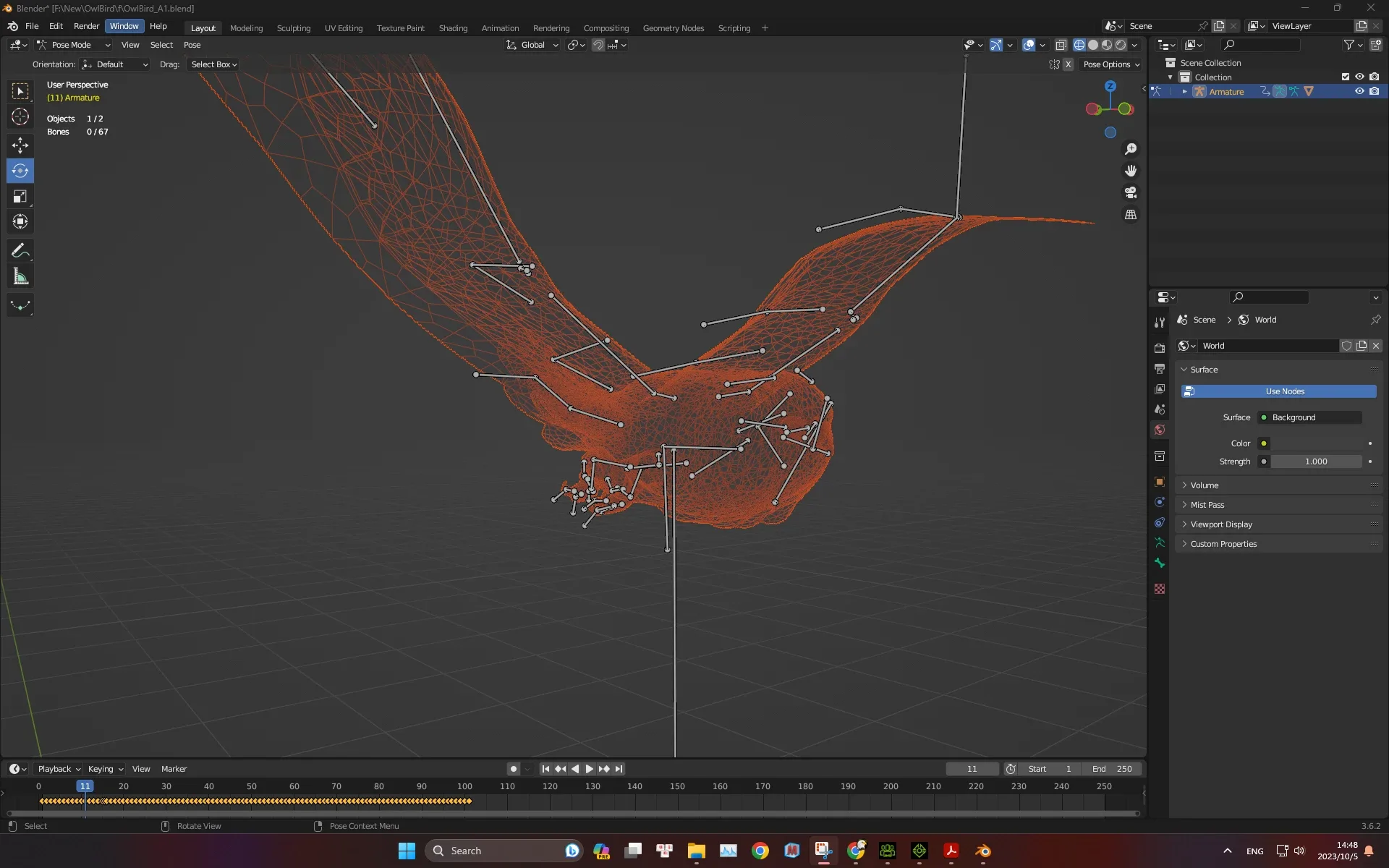
Task: Enable Use Nodes button in World Surface
Action: point(1285,390)
